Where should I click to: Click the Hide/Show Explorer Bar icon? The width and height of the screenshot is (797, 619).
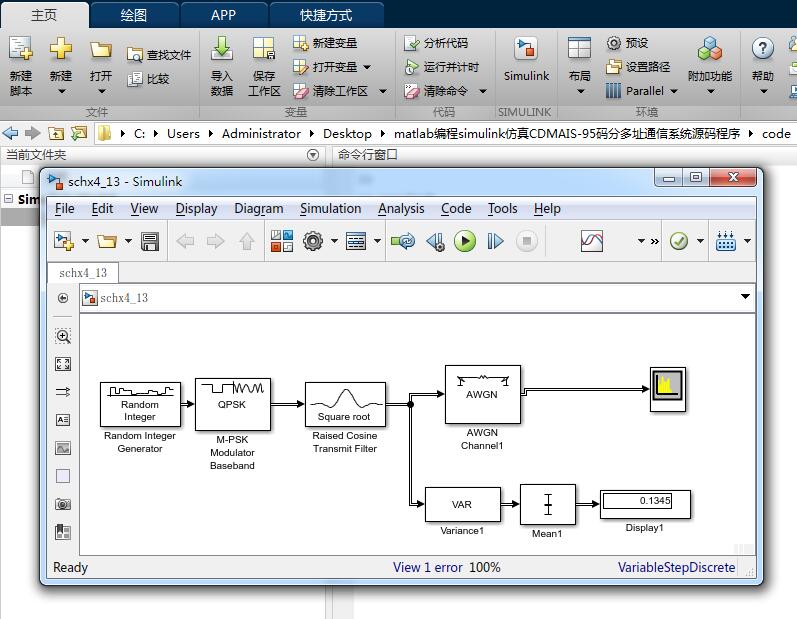(x=63, y=298)
